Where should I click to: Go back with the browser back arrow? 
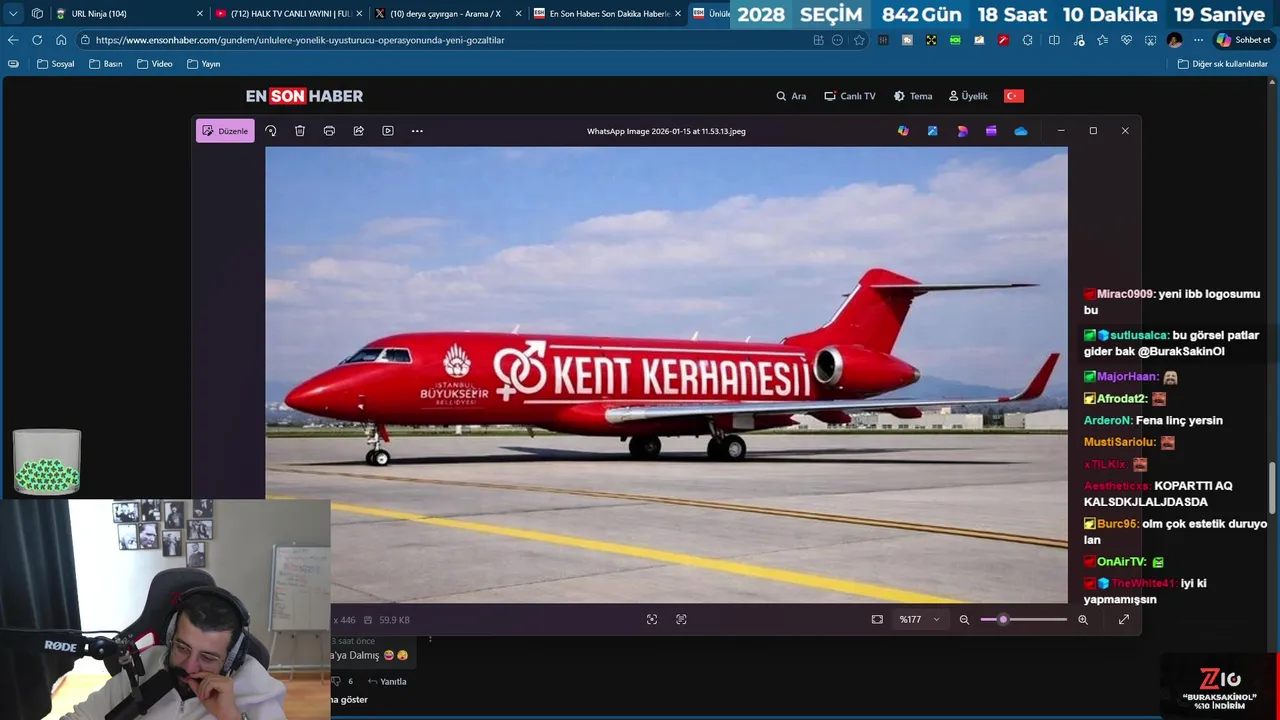coord(13,40)
